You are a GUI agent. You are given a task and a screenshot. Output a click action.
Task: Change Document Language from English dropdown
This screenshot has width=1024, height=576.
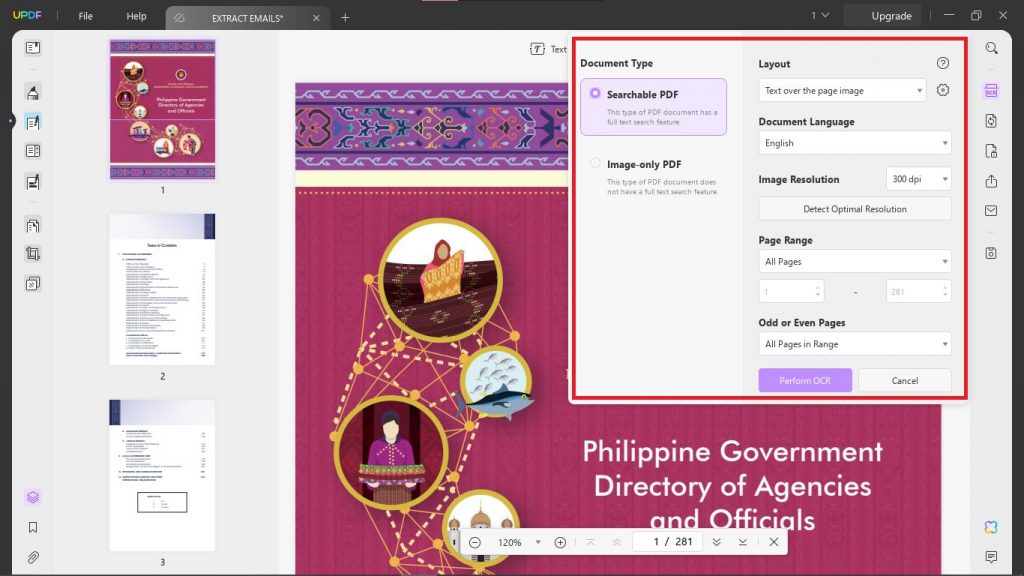point(855,142)
